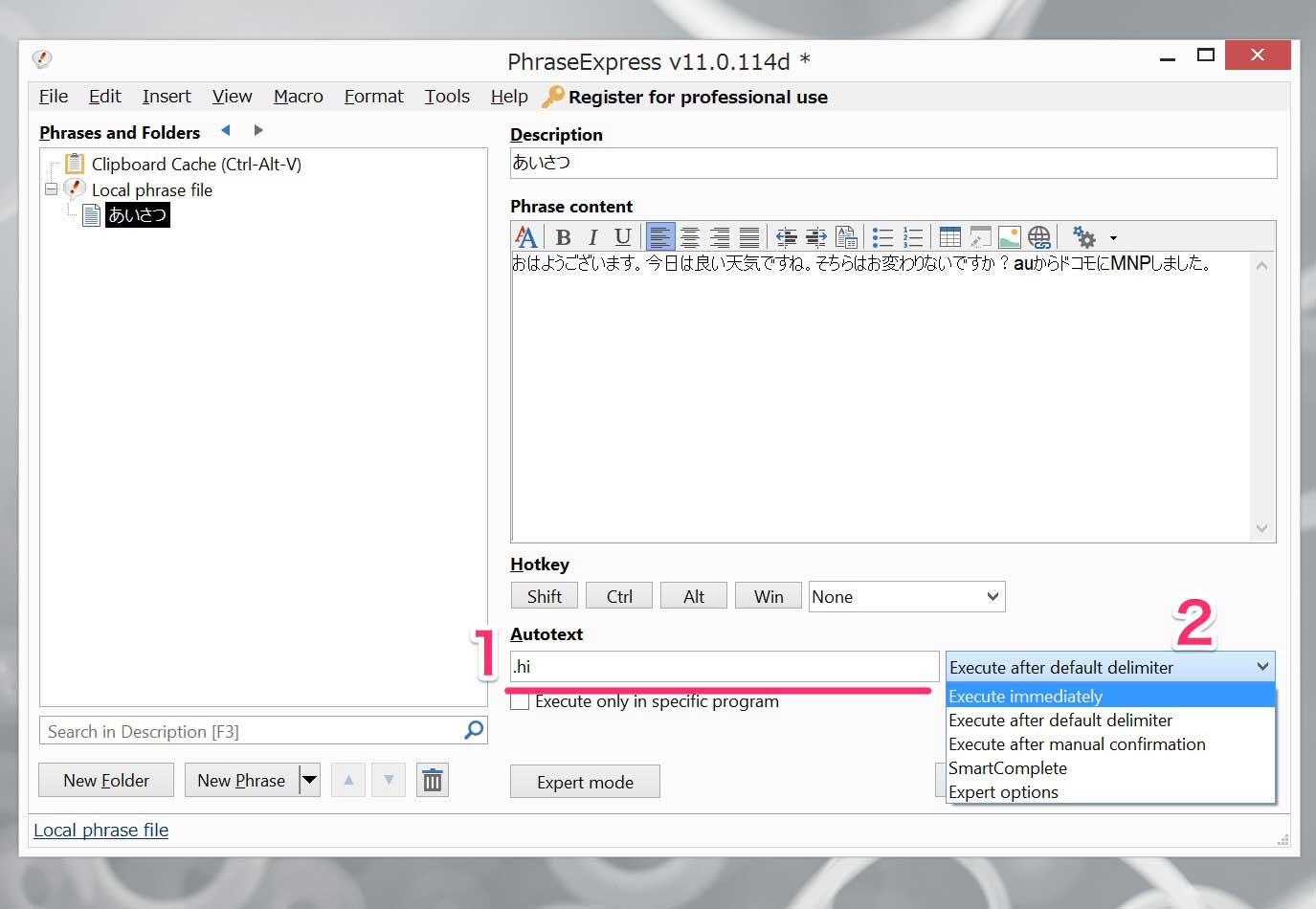Open the font formatting icon
The image size is (1316, 909).
click(525, 236)
